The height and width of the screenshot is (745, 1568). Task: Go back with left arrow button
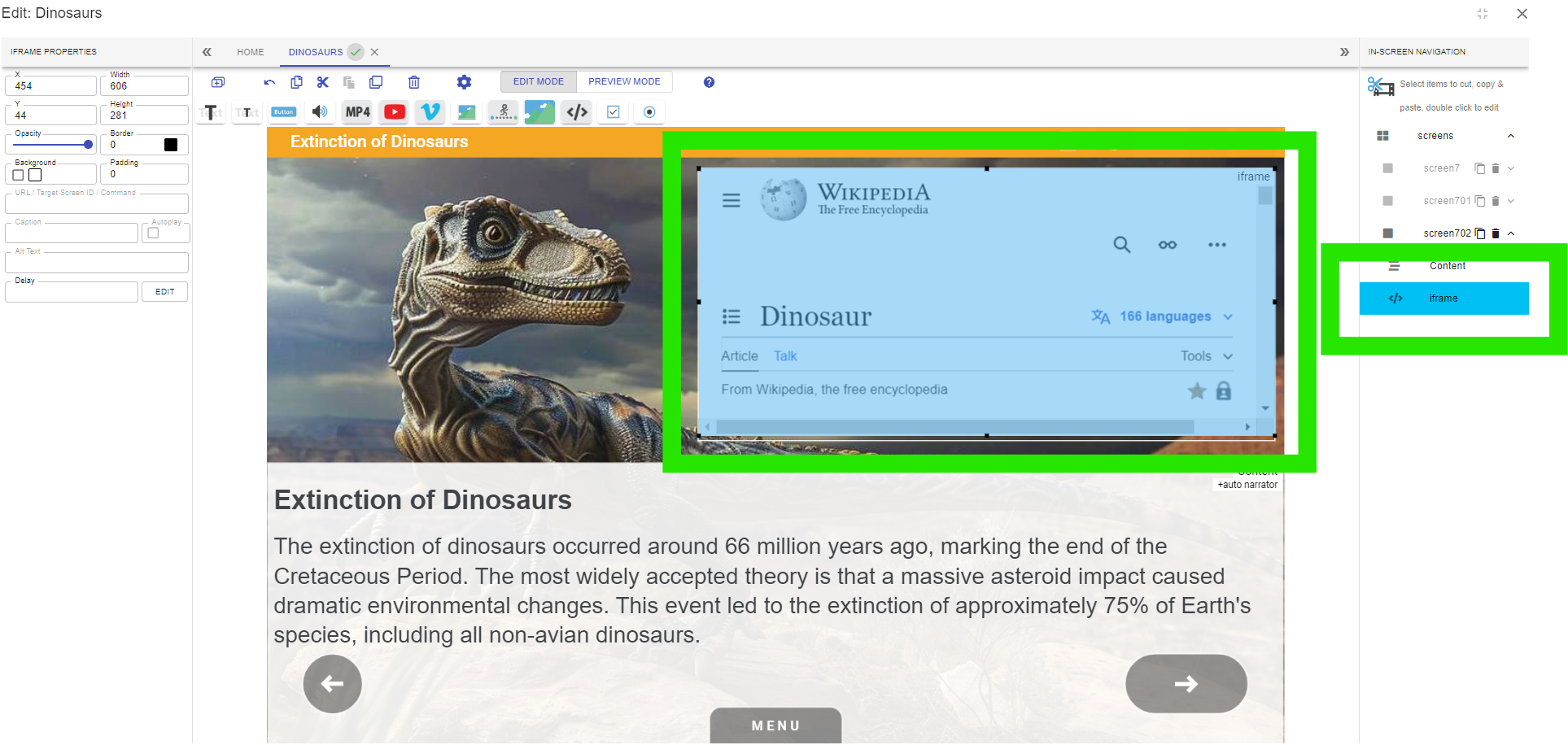333,684
